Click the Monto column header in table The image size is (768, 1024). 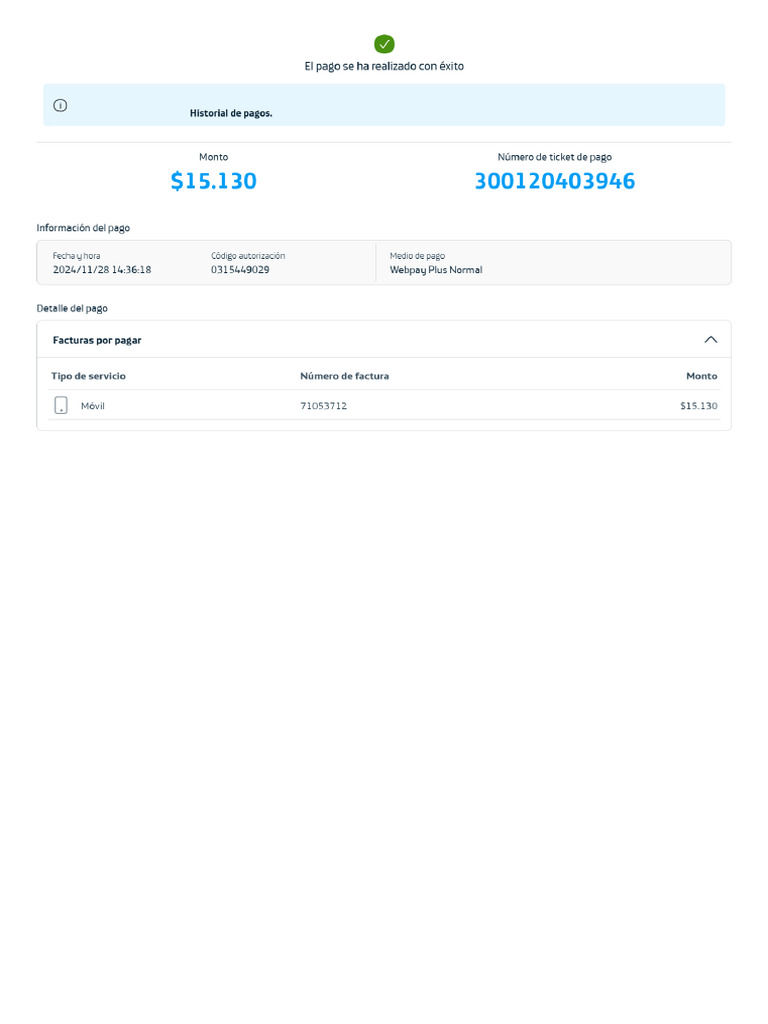[701, 376]
